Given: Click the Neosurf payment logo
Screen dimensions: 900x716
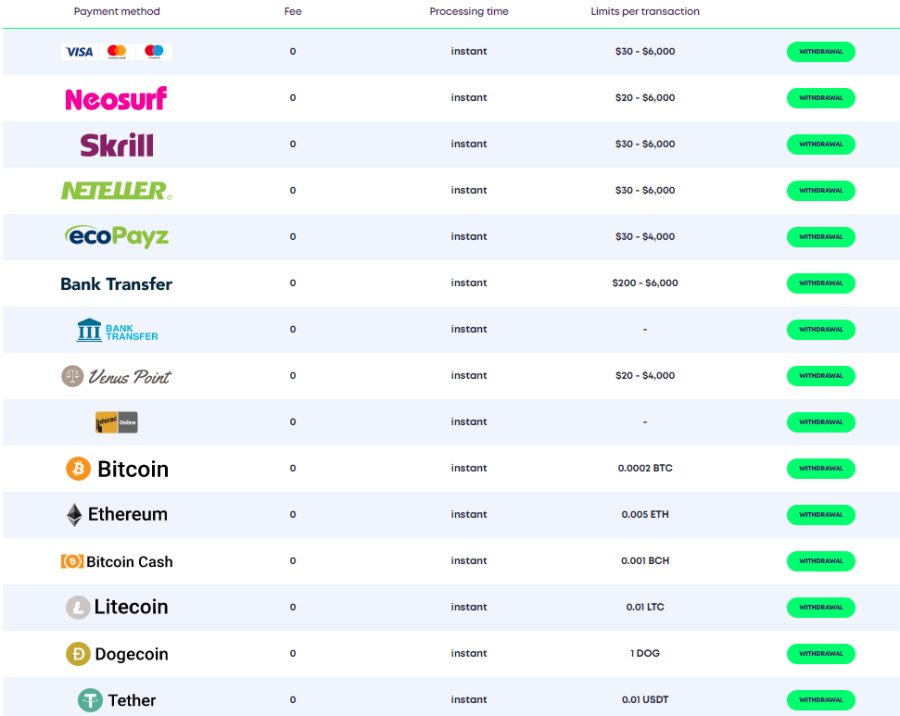Looking at the screenshot, I should coord(116,98).
